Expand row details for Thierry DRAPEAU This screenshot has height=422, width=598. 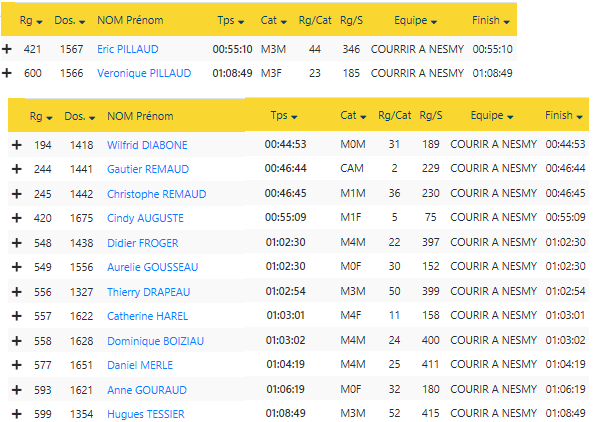pos(17,292)
